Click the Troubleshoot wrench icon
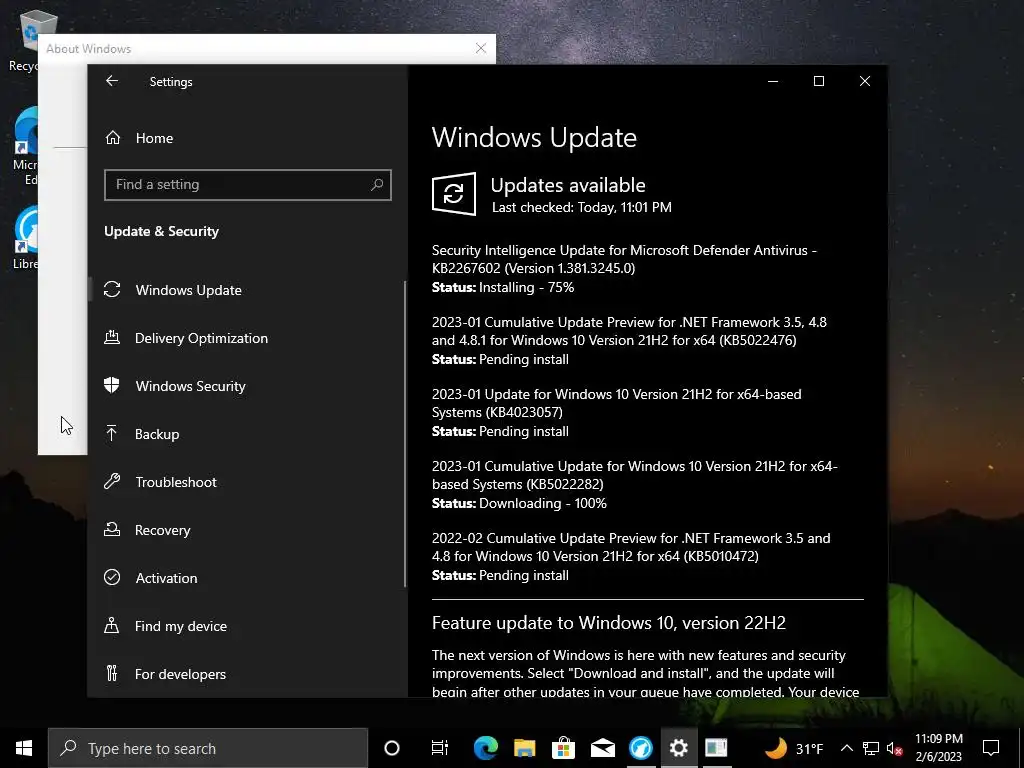Screen dimensions: 1024x768 click(x=112, y=481)
